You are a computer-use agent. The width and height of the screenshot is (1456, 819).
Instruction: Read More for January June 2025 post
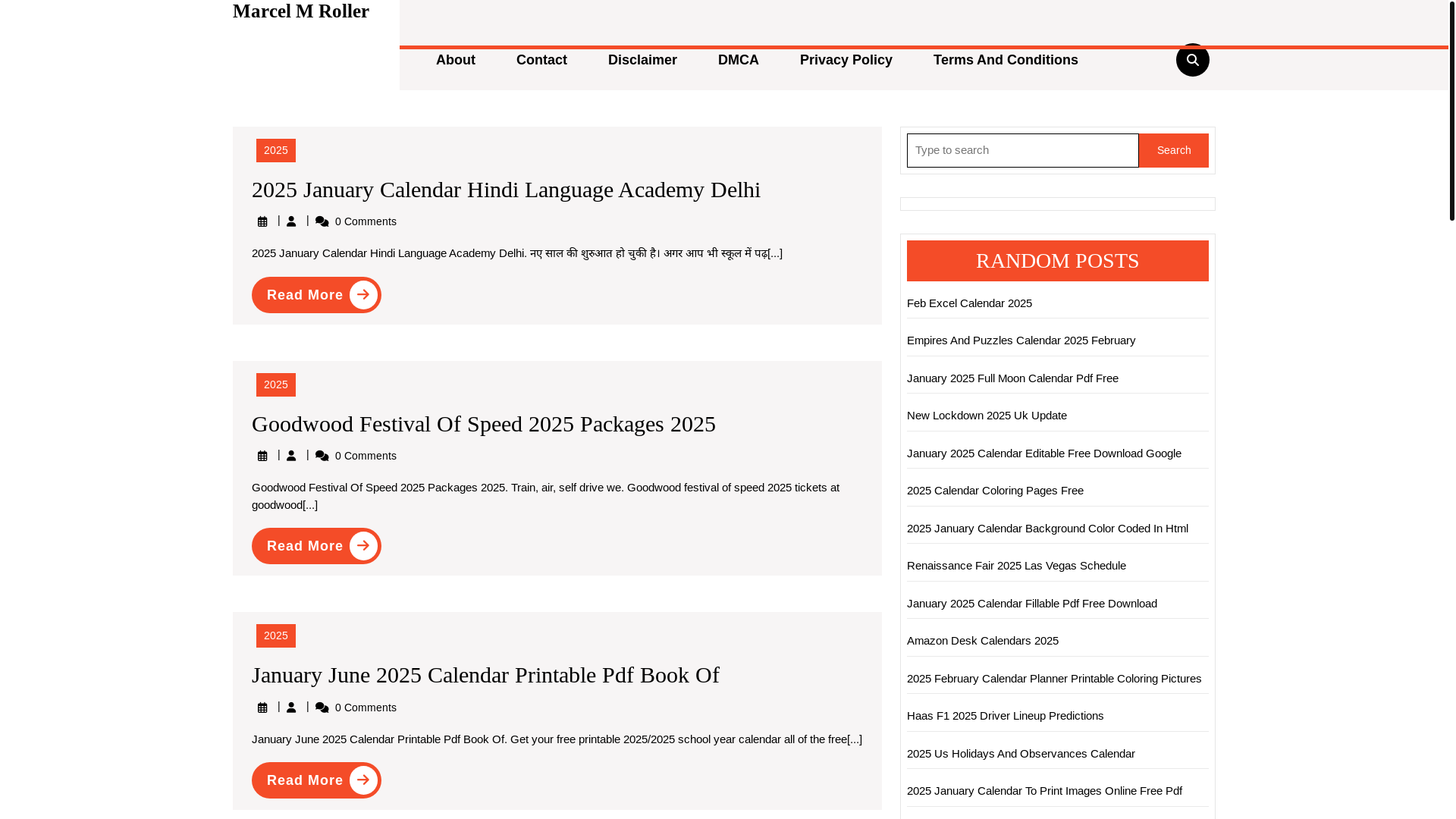pos(316,780)
